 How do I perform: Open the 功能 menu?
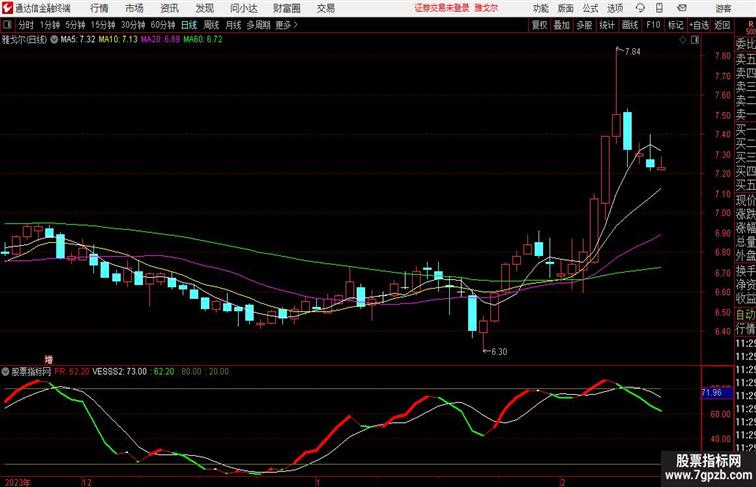tap(540, 8)
